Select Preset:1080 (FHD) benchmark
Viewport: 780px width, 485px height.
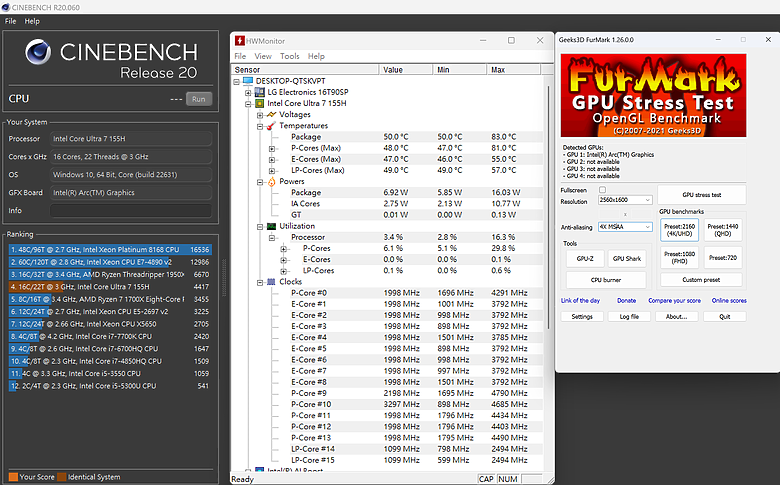tap(679, 258)
